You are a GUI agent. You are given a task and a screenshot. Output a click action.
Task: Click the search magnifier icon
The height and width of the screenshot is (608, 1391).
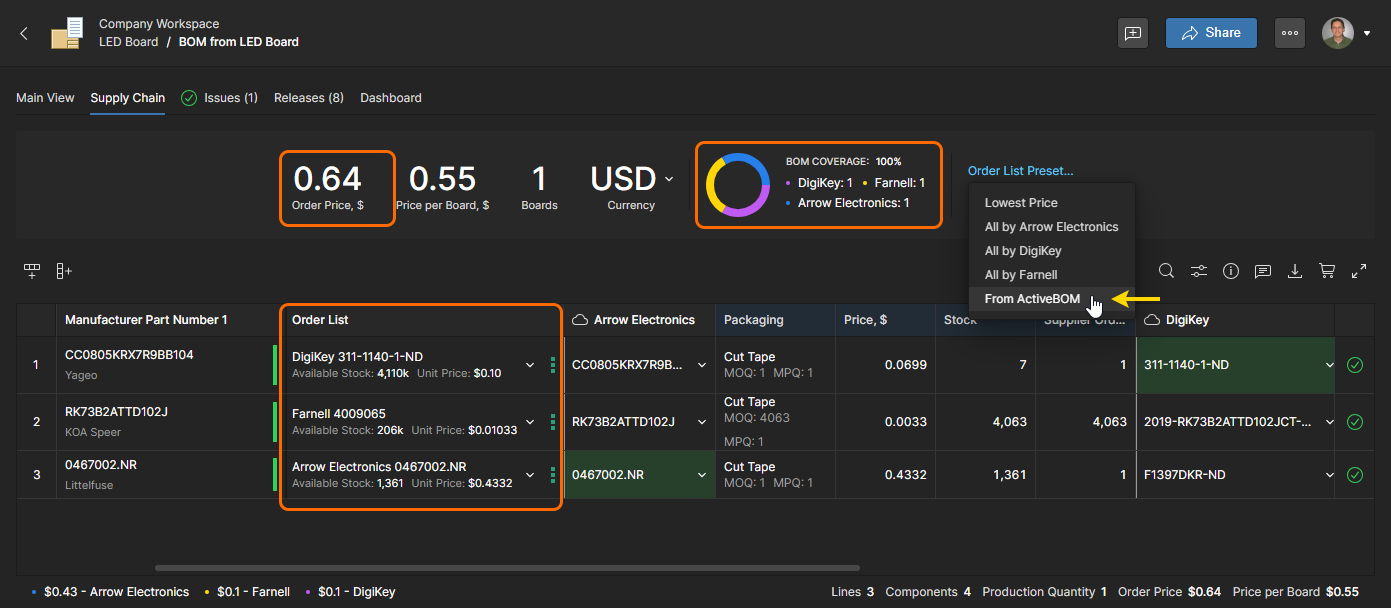coord(1166,271)
